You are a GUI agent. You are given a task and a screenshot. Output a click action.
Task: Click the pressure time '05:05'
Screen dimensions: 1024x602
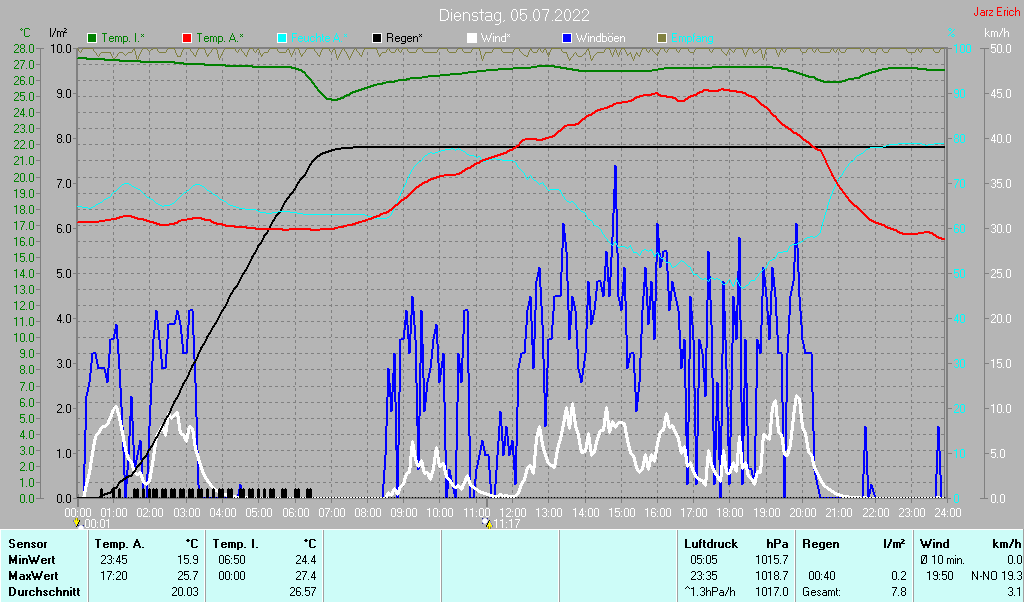coord(704,560)
